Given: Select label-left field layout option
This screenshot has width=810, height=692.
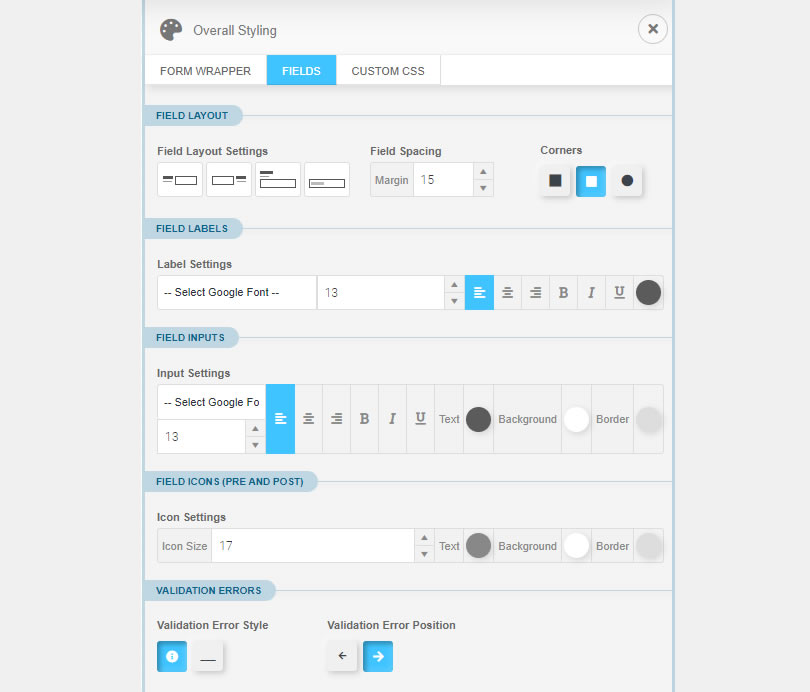Looking at the screenshot, I should pos(180,180).
